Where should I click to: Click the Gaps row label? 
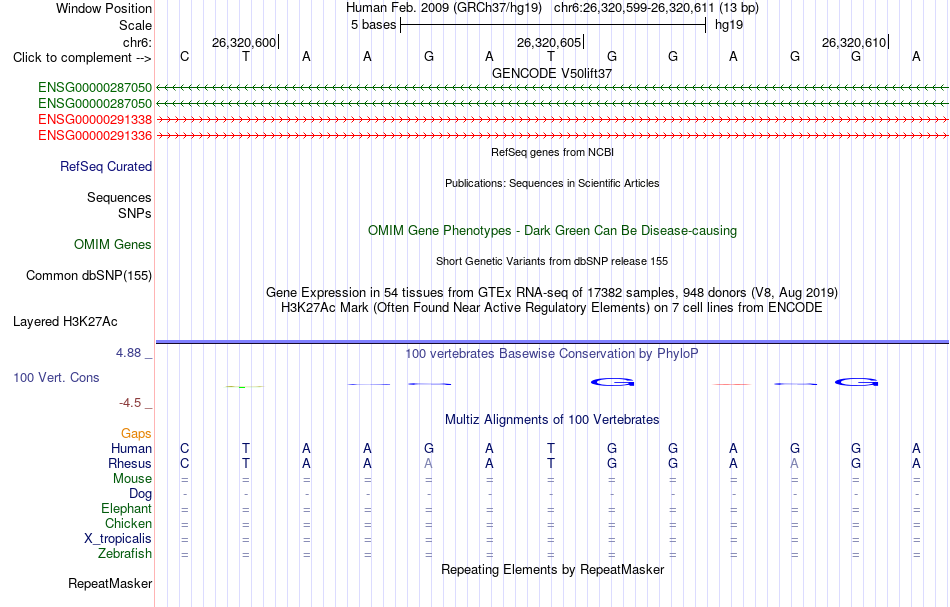[136, 433]
